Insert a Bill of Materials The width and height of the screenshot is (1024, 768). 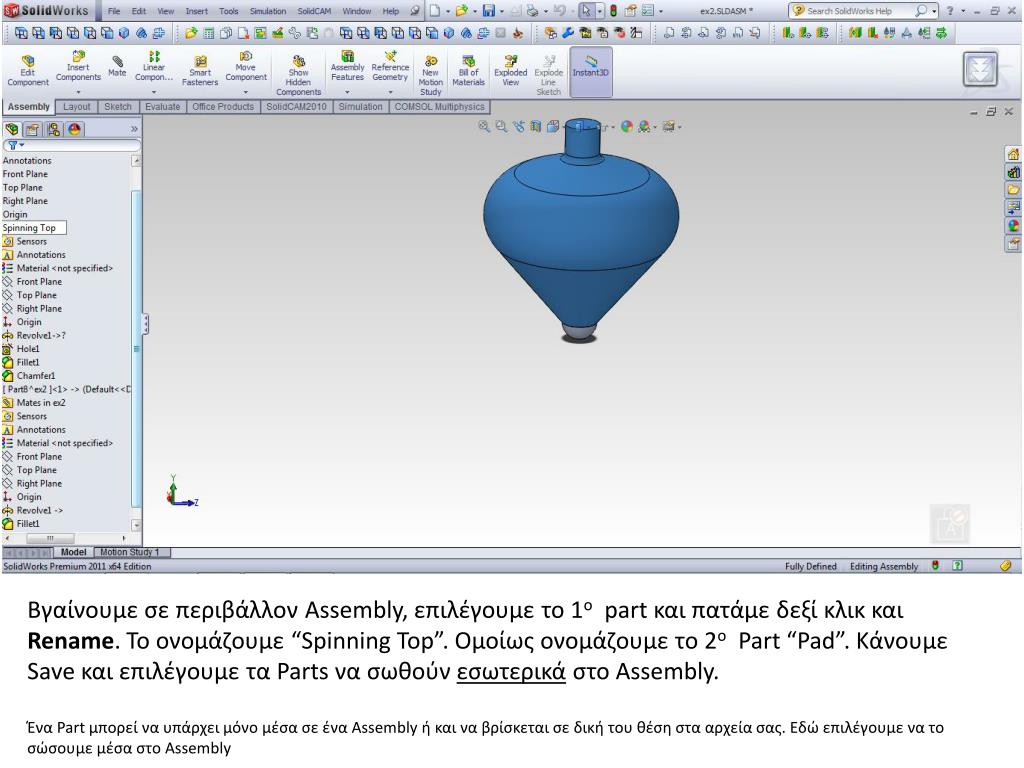click(468, 71)
